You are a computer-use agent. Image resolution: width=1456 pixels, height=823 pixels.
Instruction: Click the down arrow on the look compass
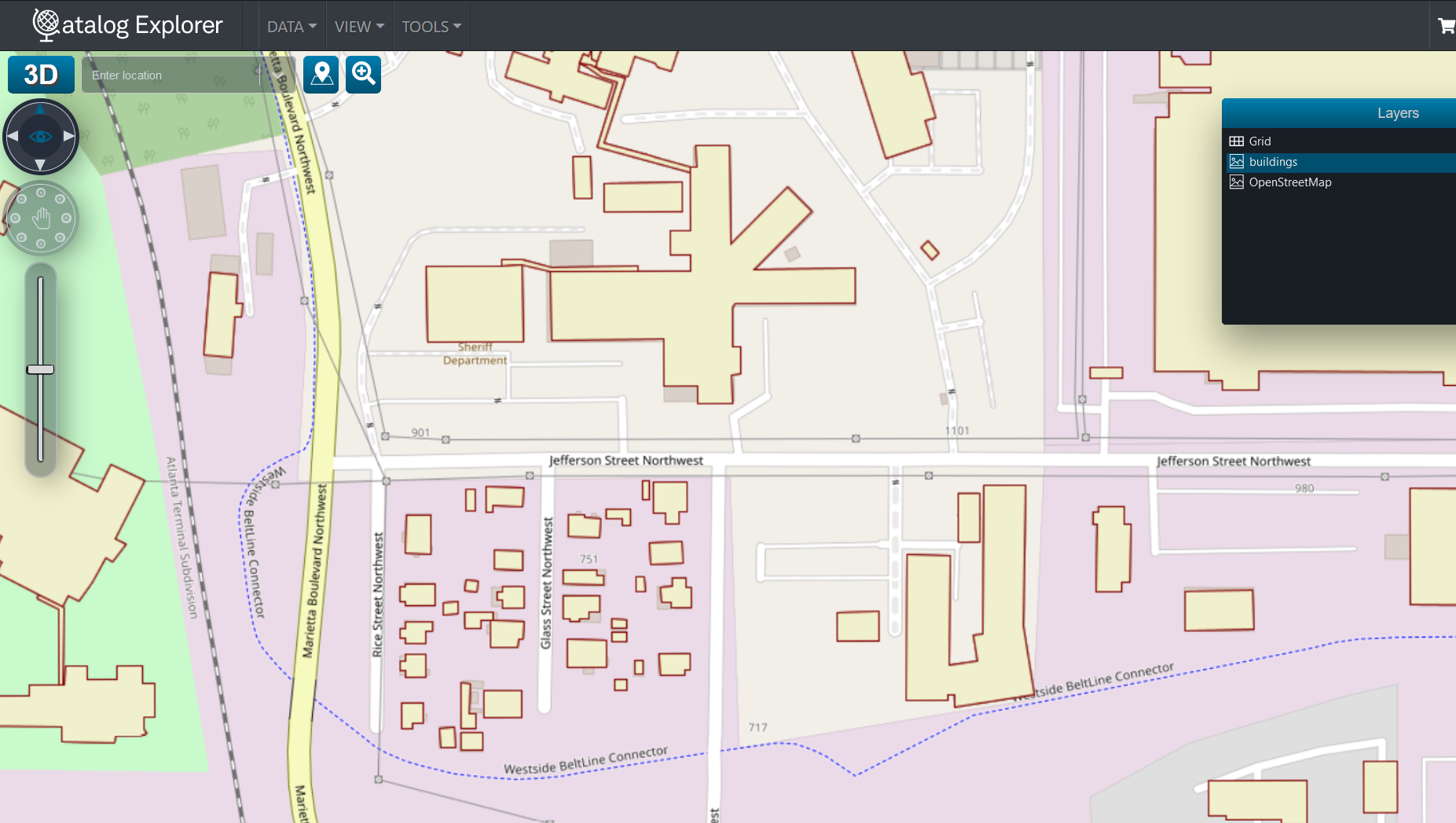(41, 164)
